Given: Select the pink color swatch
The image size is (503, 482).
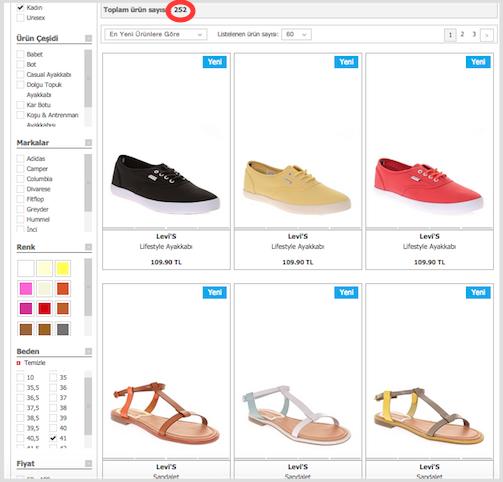Looking at the screenshot, I should click(26, 289).
